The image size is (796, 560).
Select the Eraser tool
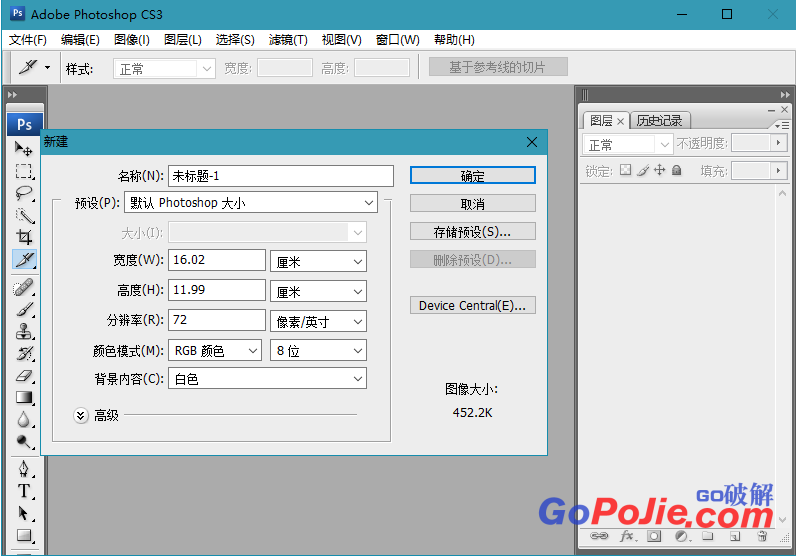tap(23, 376)
